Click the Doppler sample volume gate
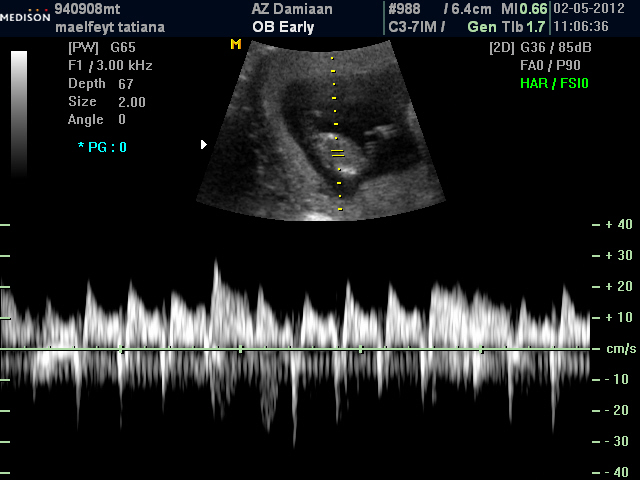 click(x=338, y=153)
